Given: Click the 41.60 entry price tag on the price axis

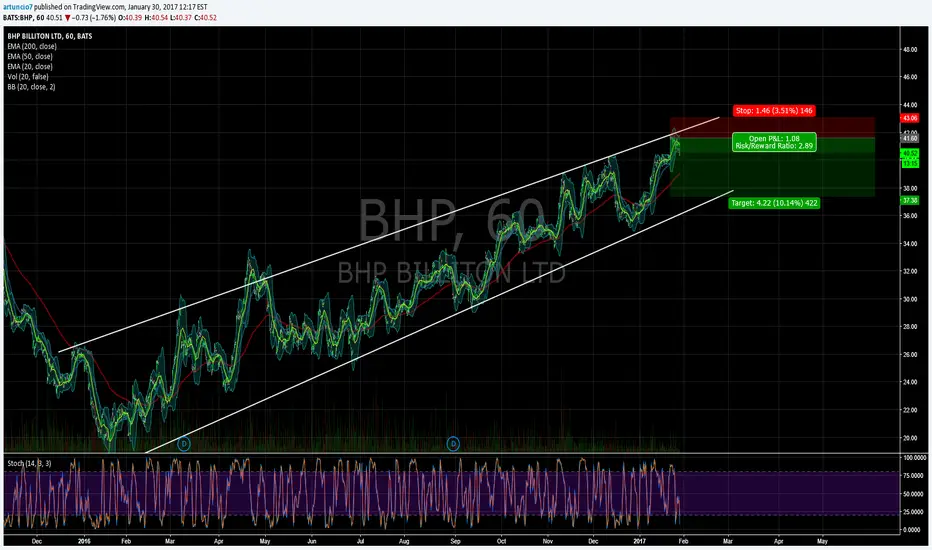Looking at the screenshot, I should pos(910,139).
